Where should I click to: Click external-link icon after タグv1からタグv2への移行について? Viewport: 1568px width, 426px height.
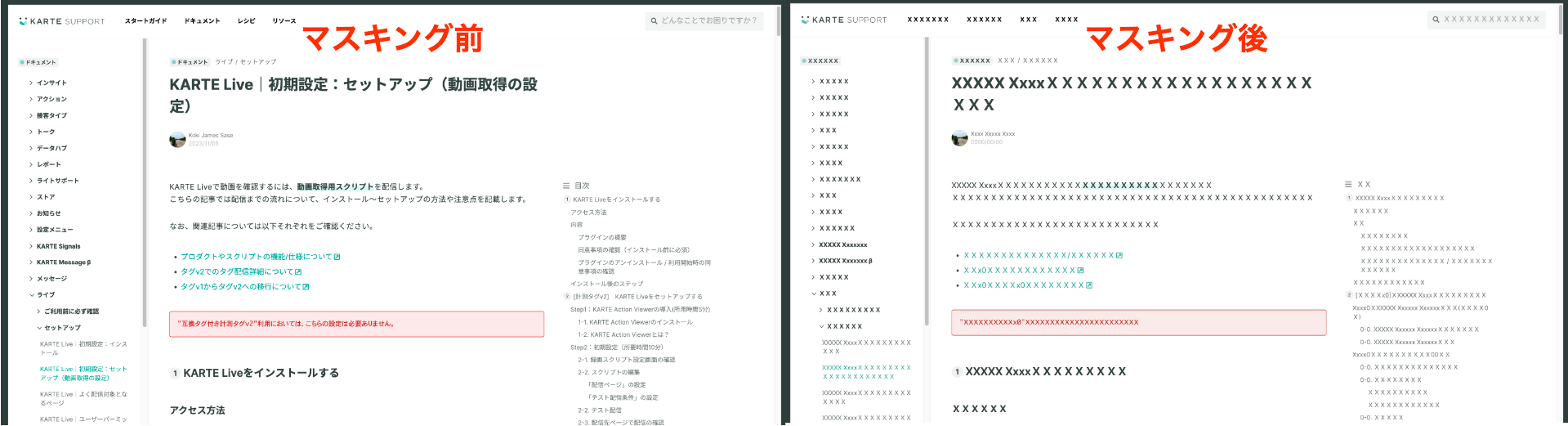coord(306,287)
